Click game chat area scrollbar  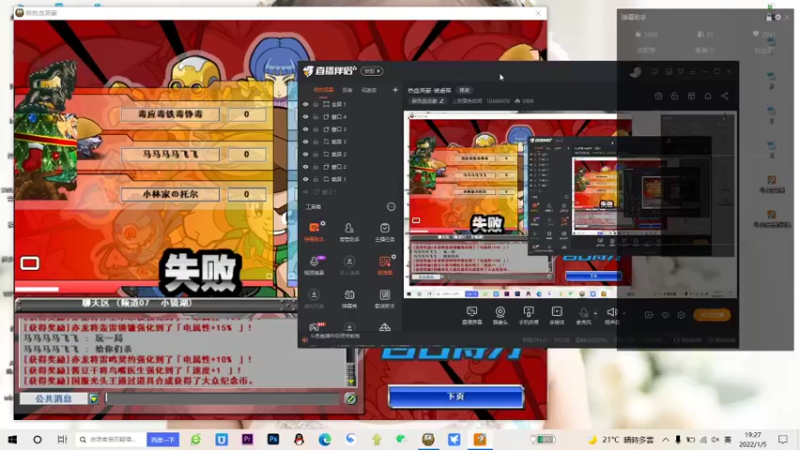point(351,367)
